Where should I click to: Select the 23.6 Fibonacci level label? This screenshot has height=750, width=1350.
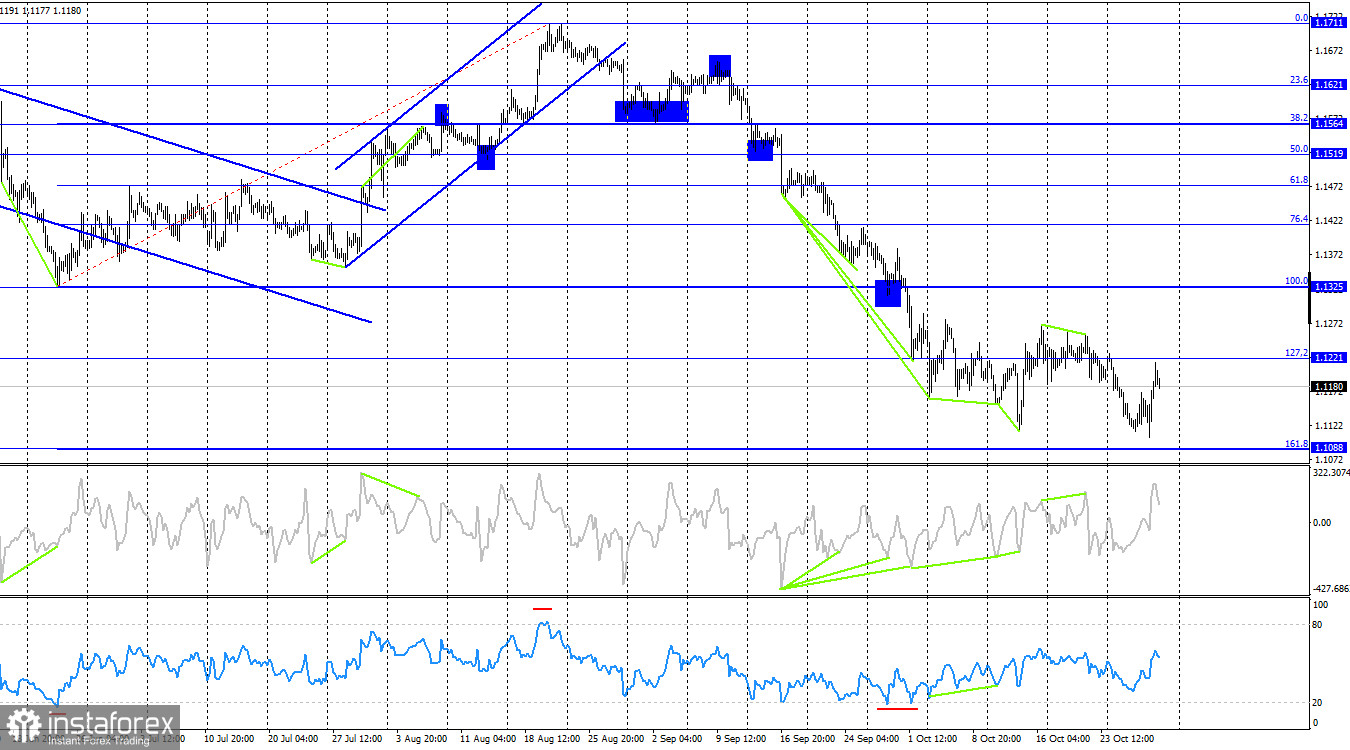[1299, 80]
